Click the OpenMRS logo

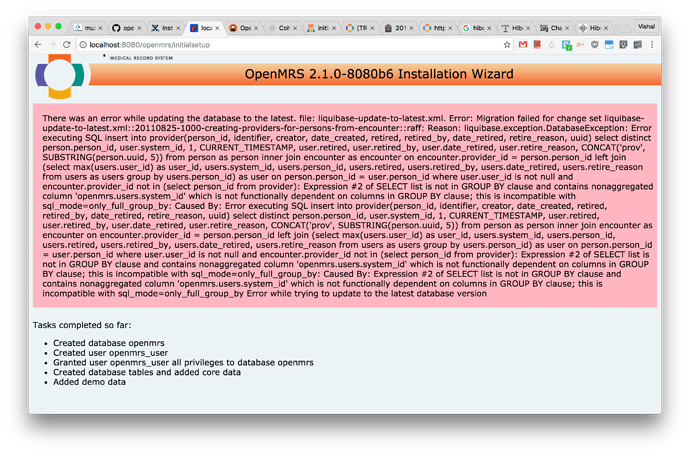click(60, 76)
